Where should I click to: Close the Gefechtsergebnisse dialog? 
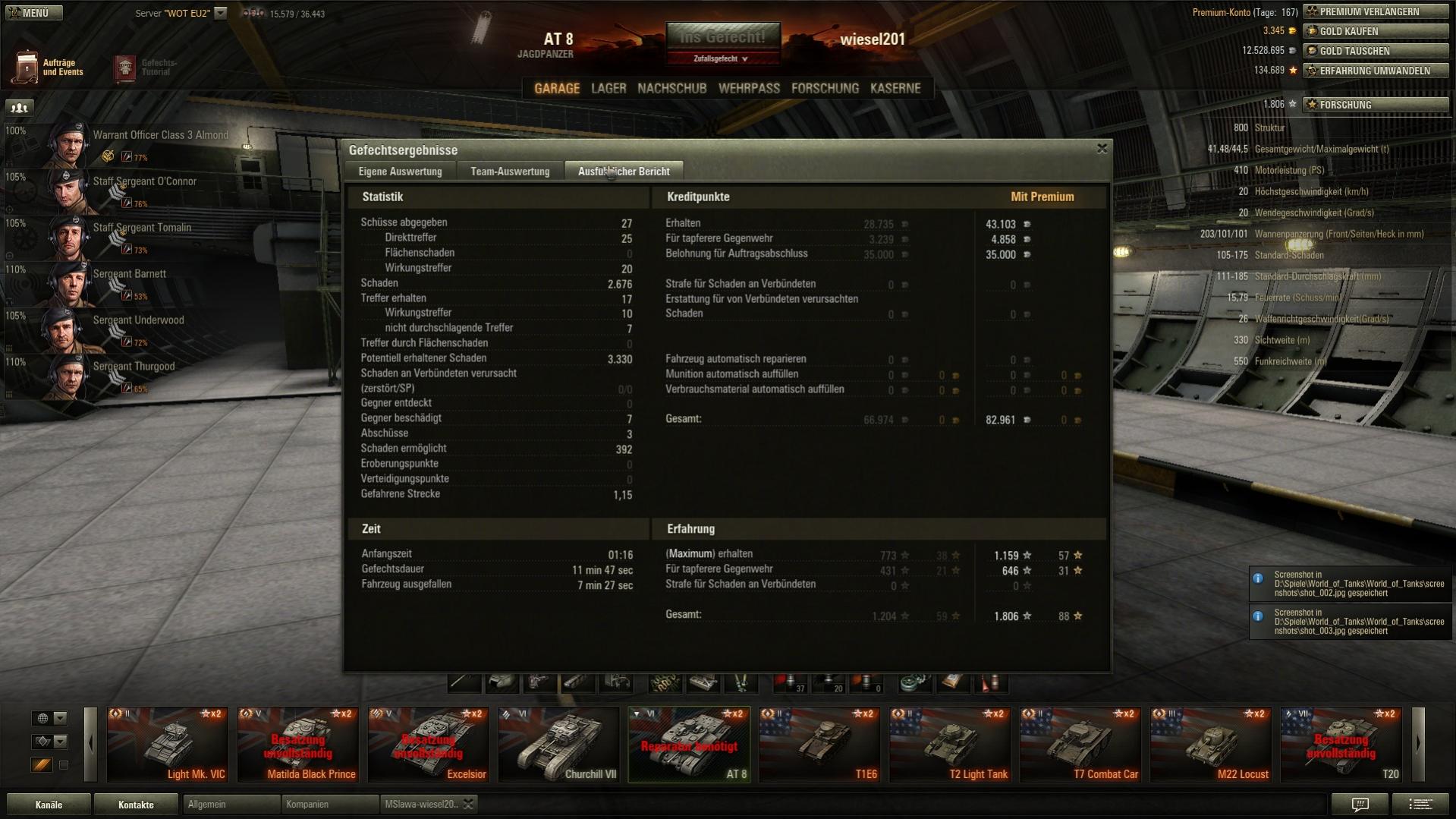tap(1102, 149)
